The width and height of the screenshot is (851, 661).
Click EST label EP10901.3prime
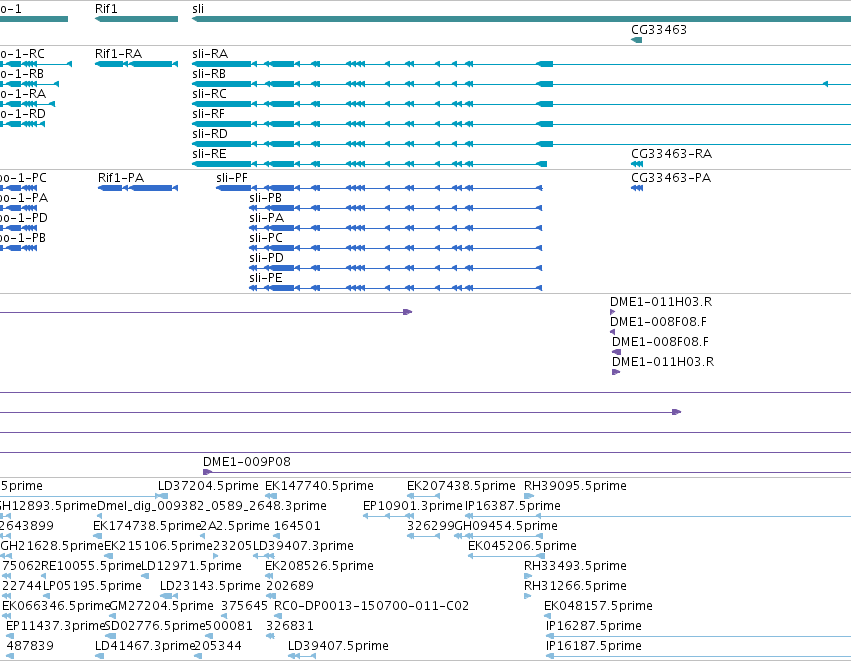pyautogui.click(x=412, y=506)
